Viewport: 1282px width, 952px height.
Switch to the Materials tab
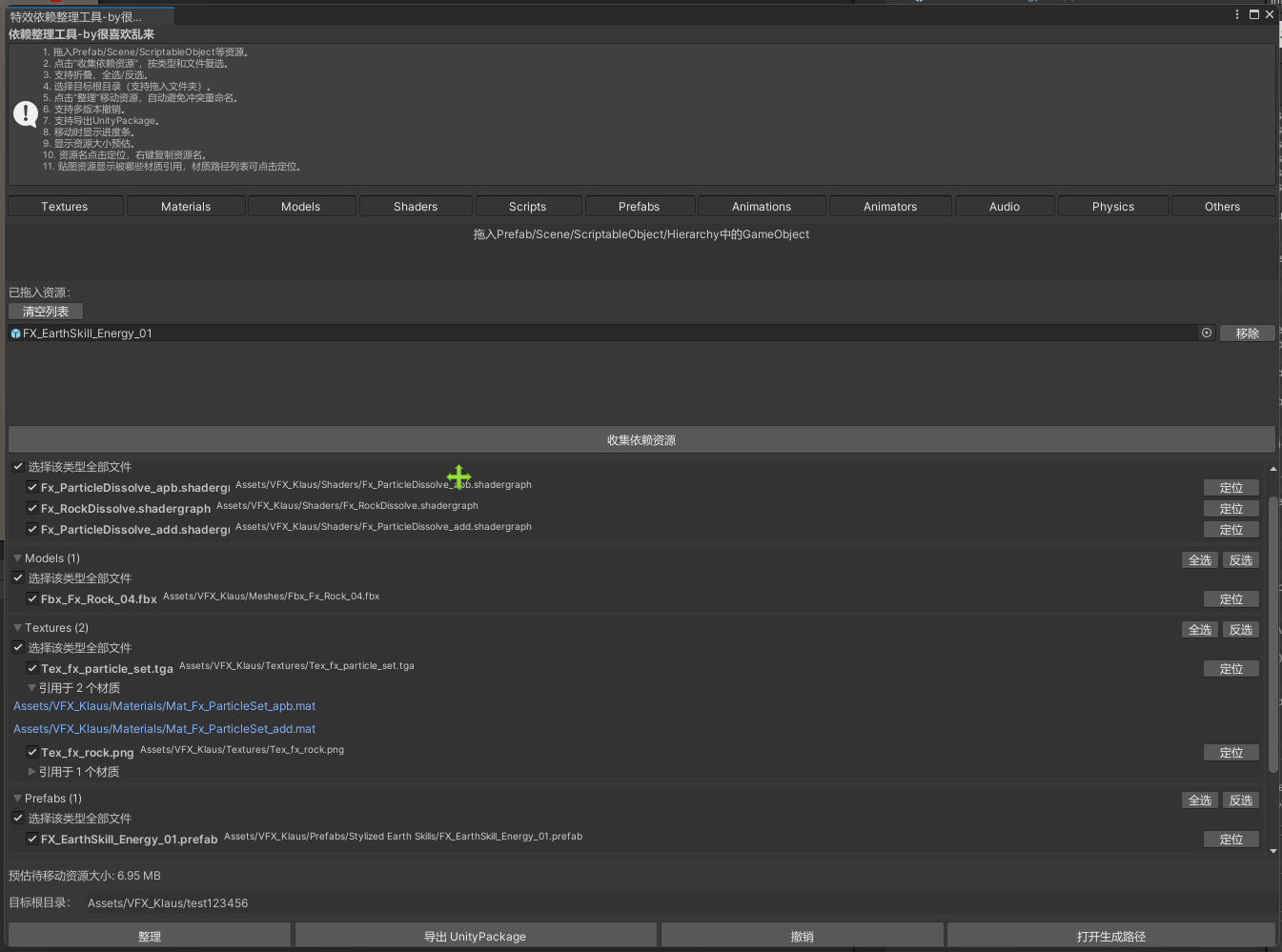click(x=186, y=206)
